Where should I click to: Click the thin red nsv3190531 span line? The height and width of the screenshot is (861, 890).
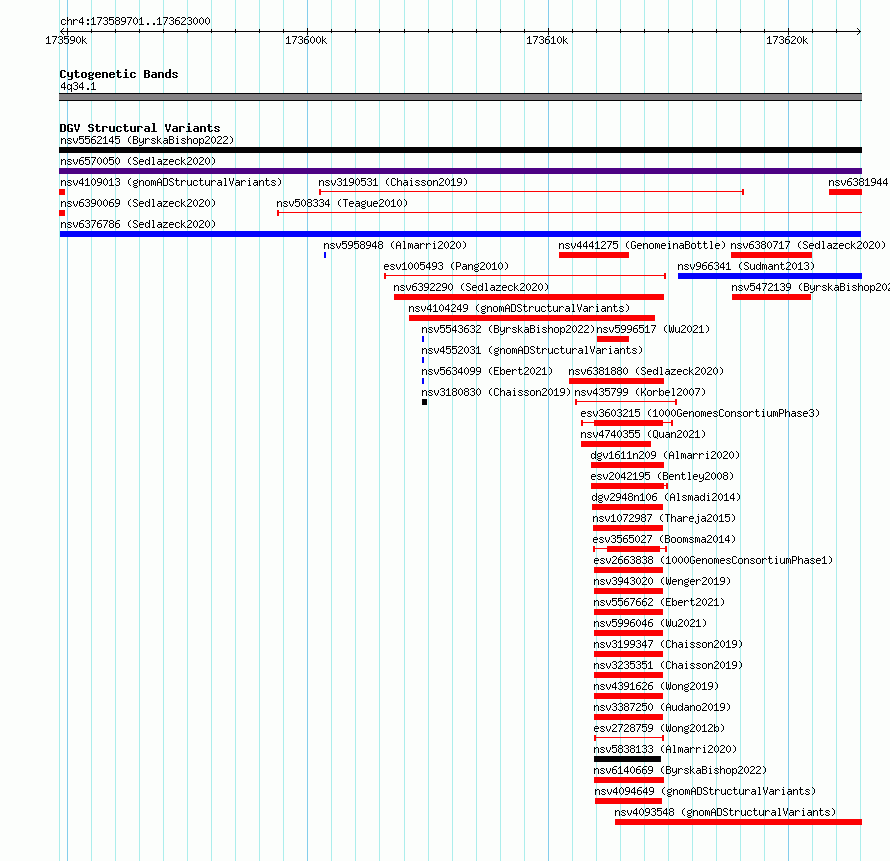531,192
